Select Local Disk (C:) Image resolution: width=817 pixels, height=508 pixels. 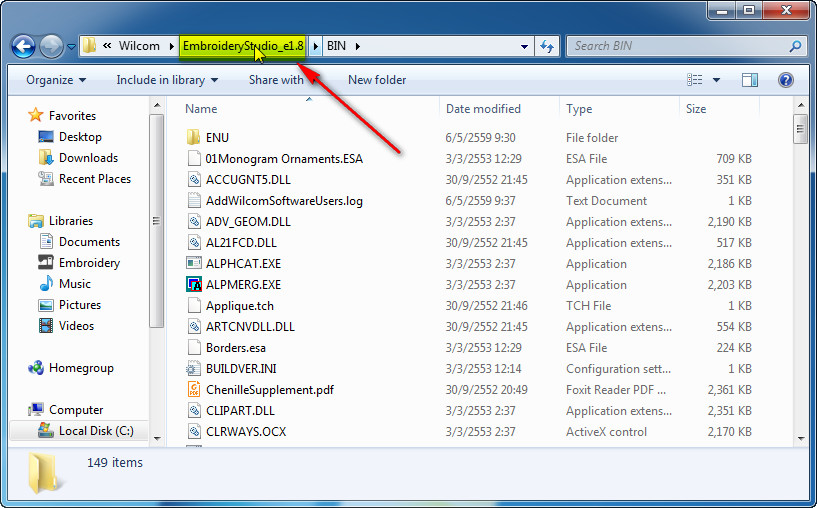pyautogui.click(x=86, y=431)
